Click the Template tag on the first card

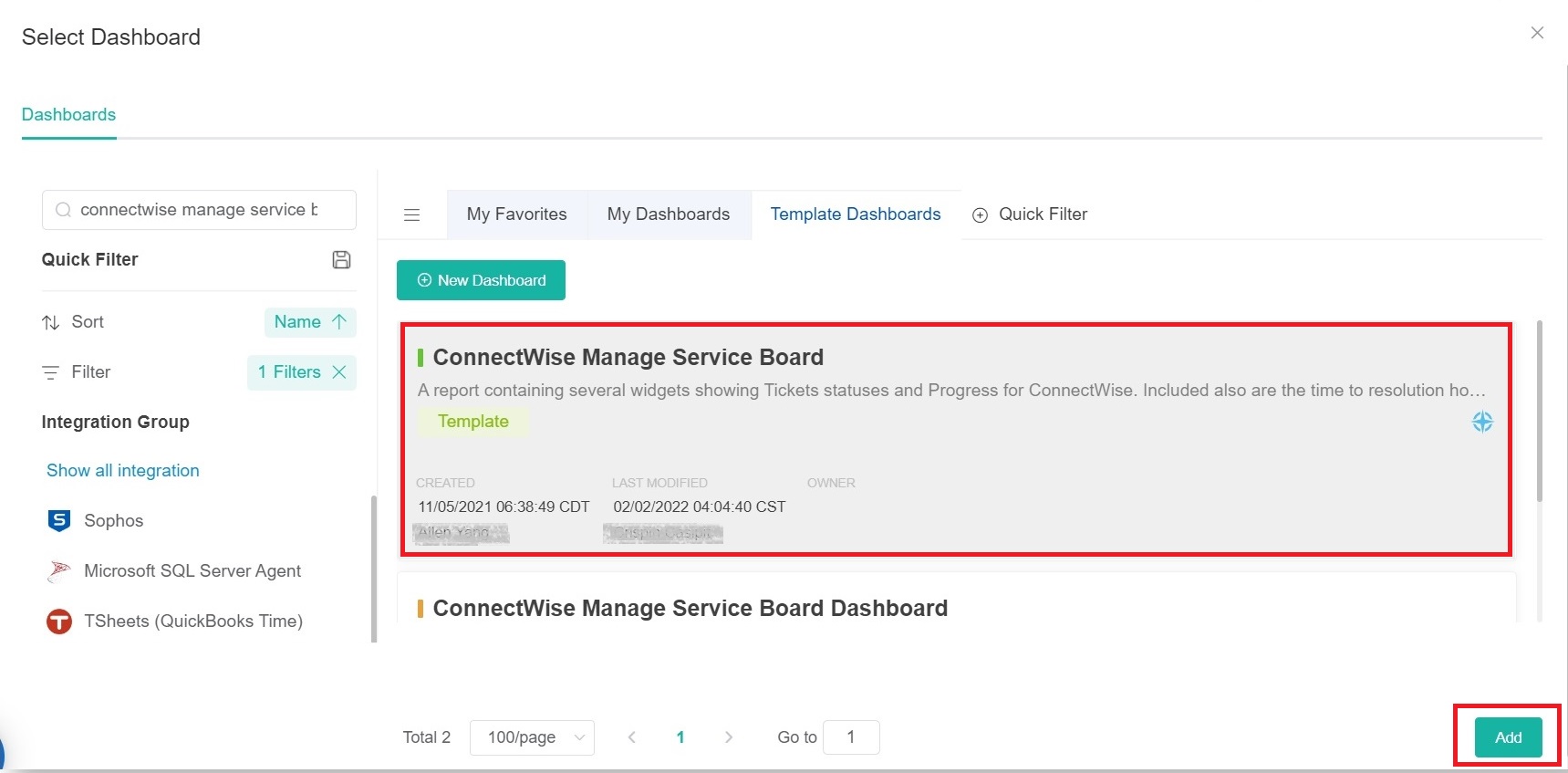click(x=472, y=422)
